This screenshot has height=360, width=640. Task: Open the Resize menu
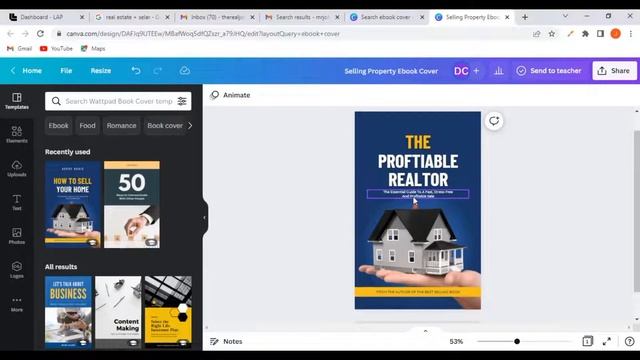tap(101, 71)
